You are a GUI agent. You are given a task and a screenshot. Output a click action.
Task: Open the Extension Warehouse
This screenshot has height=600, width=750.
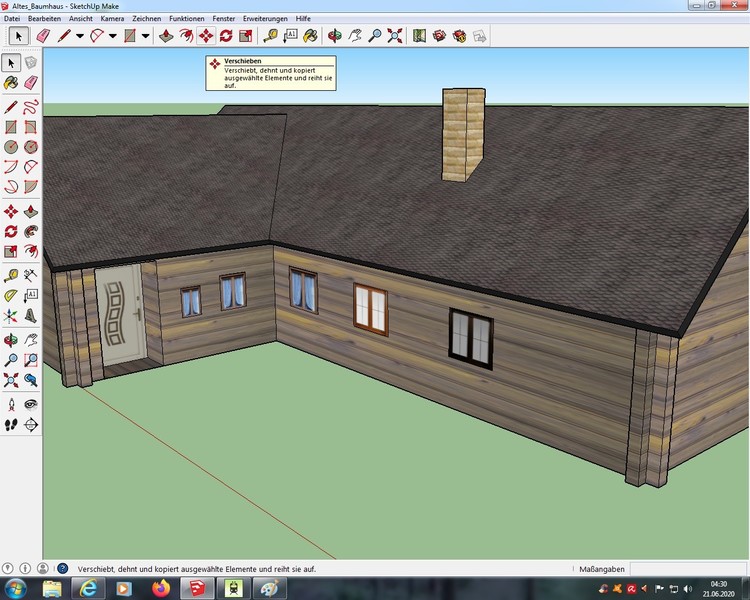tap(459, 36)
